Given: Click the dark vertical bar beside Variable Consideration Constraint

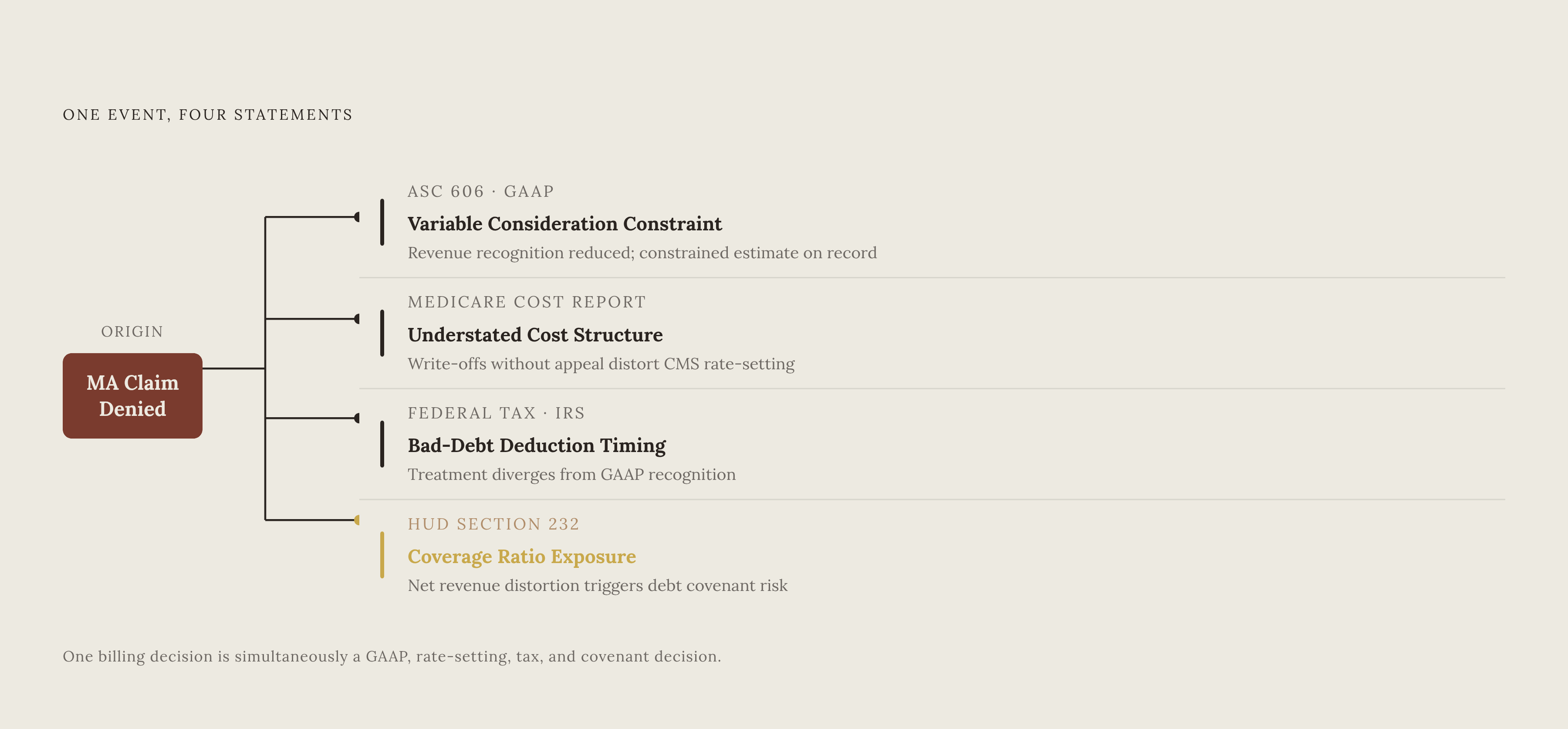Looking at the screenshot, I should pos(382,222).
